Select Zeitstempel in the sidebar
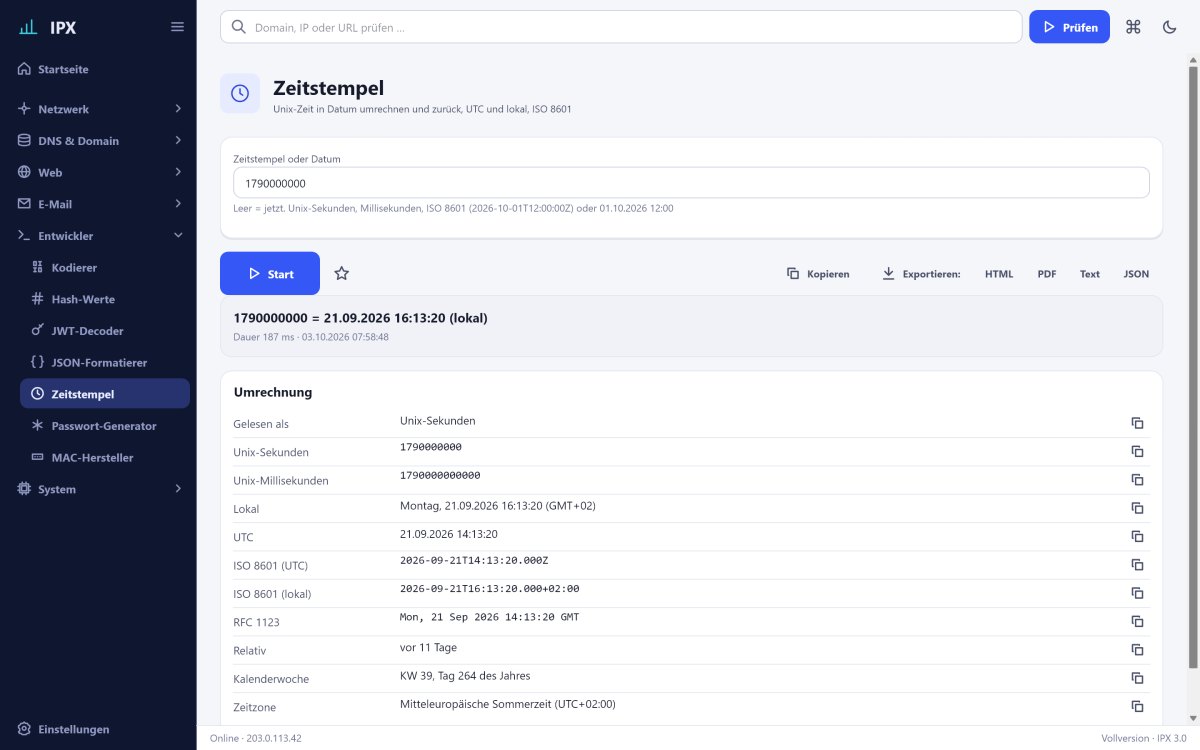This screenshot has width=1200, height=750. pyautogui.click(x=105, y=393)
